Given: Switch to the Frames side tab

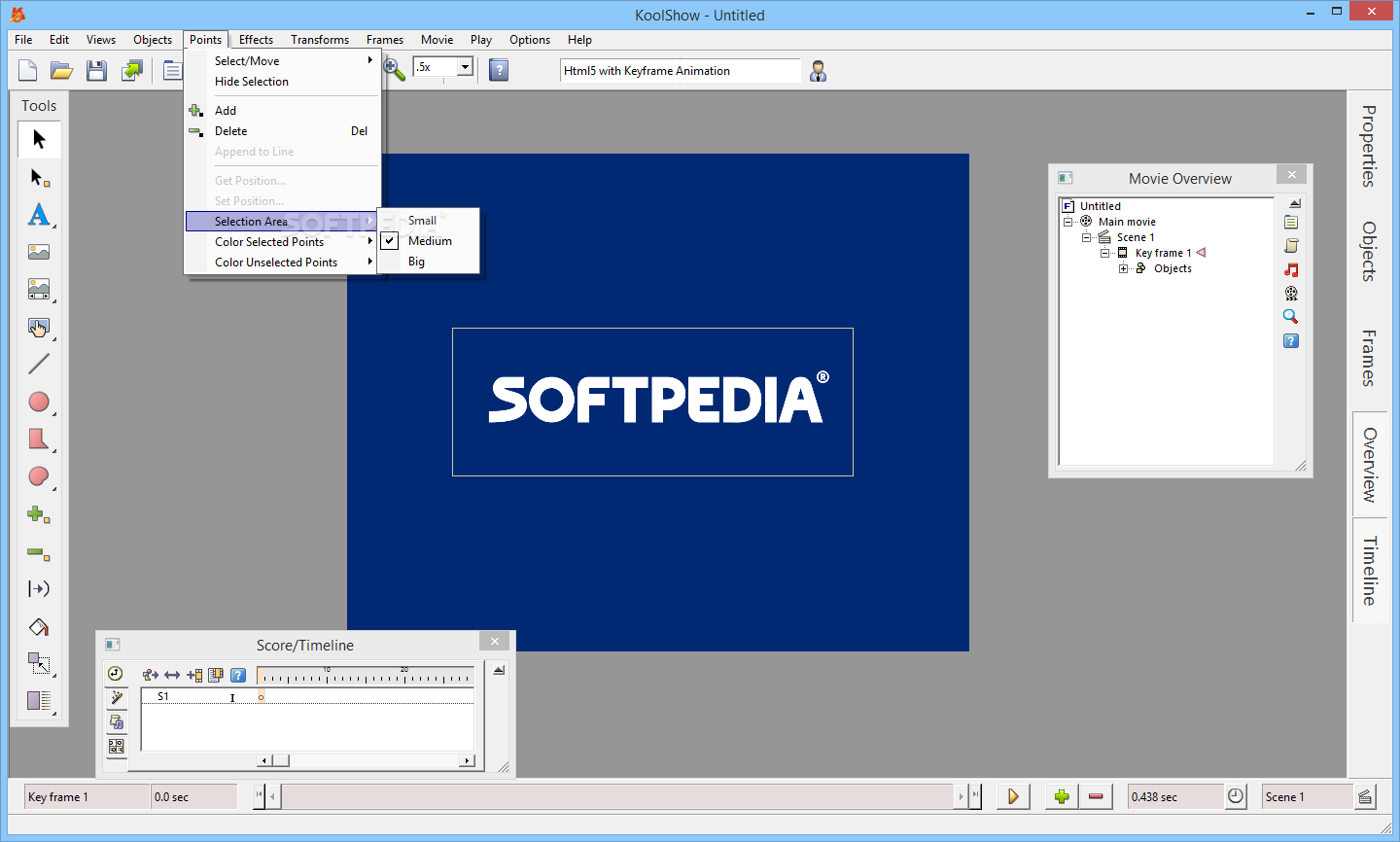Looking at the screenshot, I should point(1369,358).
